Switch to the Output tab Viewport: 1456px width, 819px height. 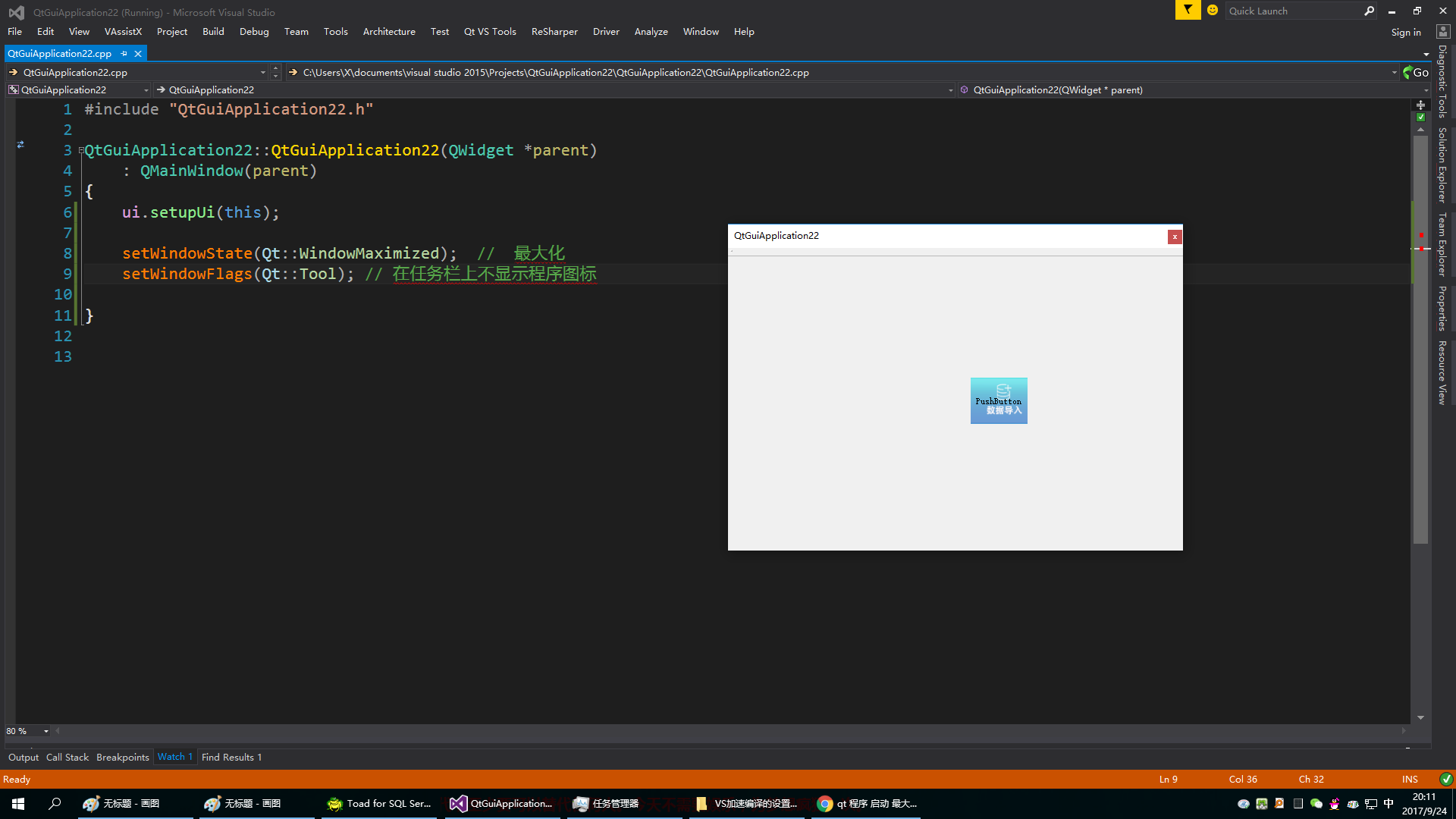pos(24,758)
